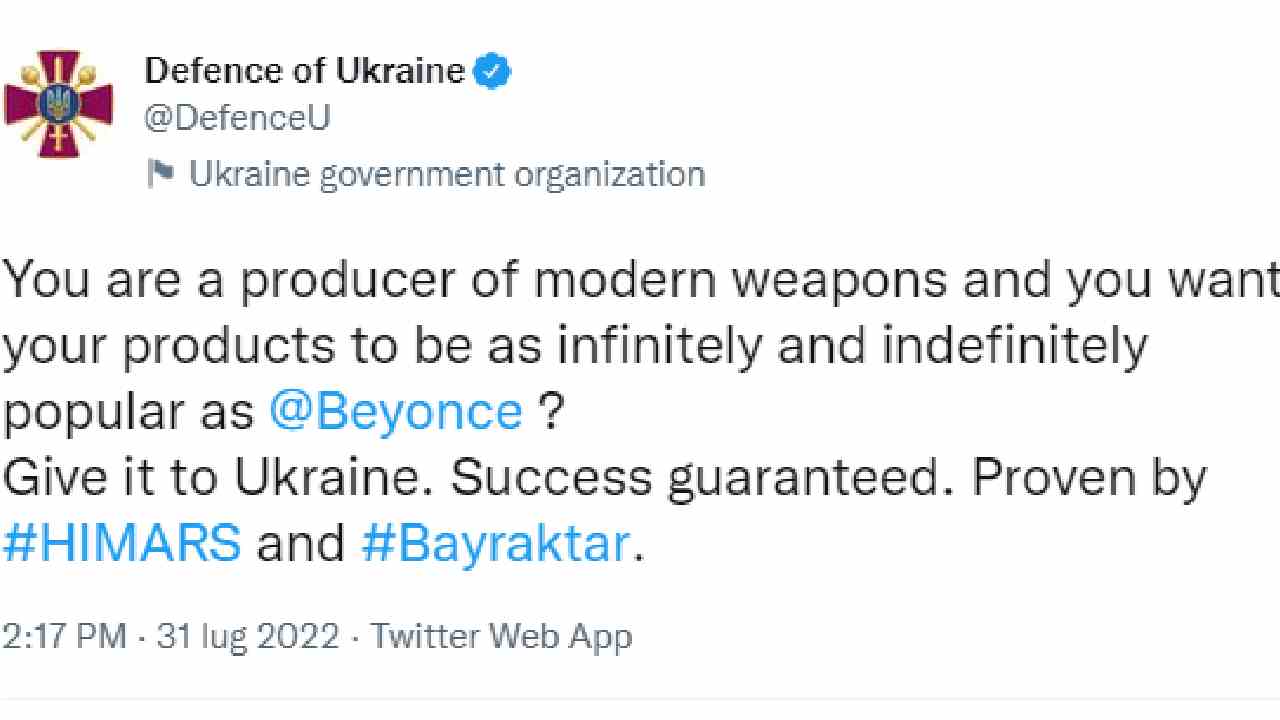
Task: Open the #Bayraktar hashtag
Action: pyautogui.click(x=495, y=545)
